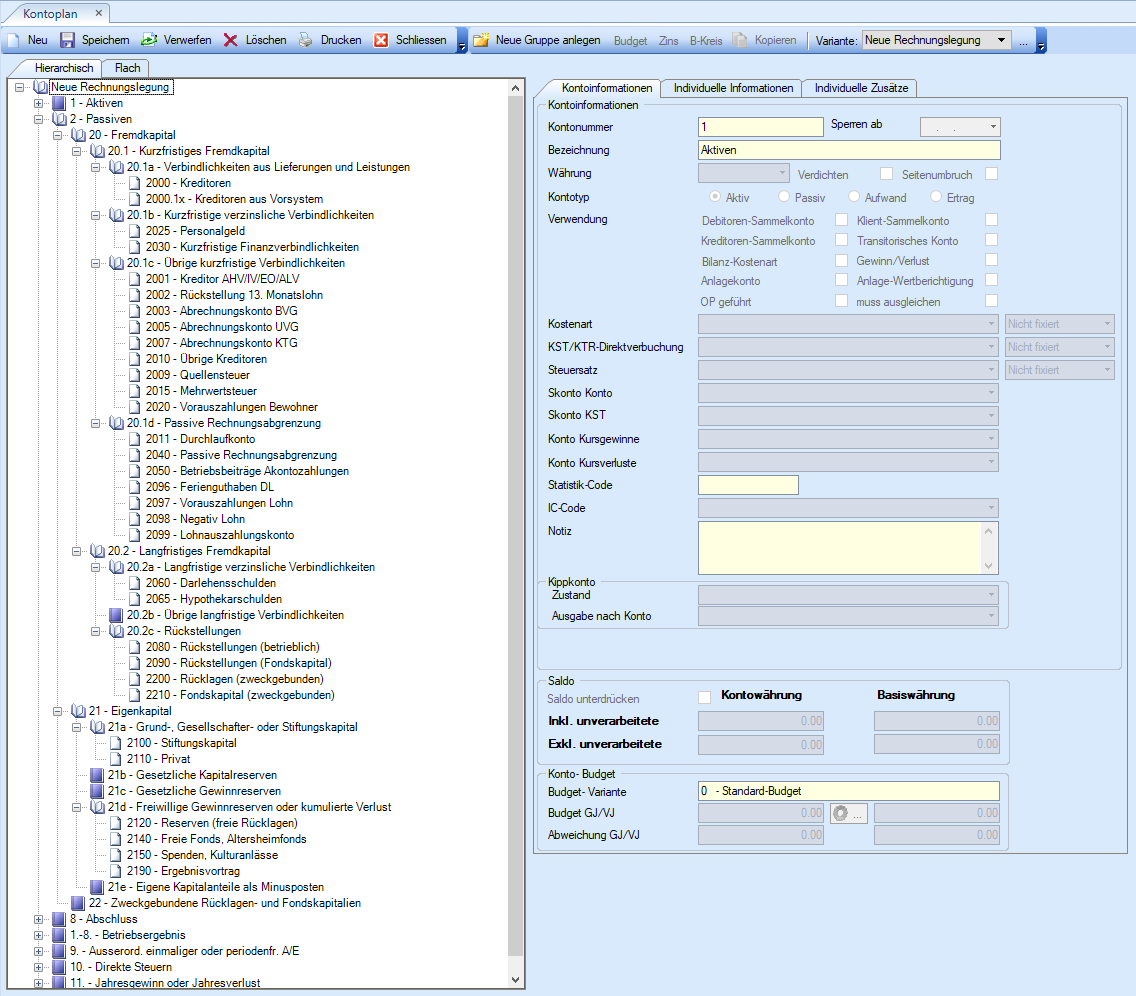Image resolution: width=1136 pixels, height=996 pixels.
Task: Click the page icon of 2100 - Stiftungskapital
Action: coord(116,743)
